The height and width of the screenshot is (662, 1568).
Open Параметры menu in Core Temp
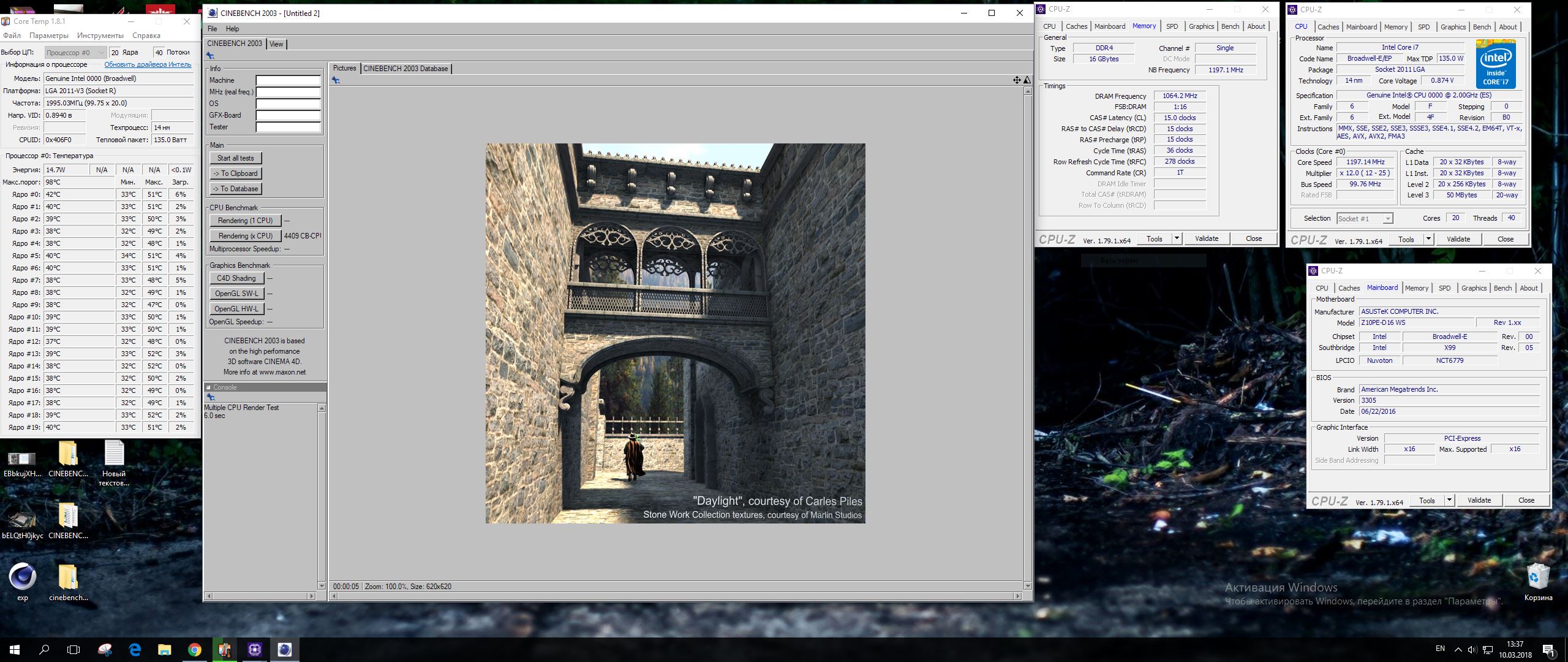pyautogui.click(x=49, y=36)
